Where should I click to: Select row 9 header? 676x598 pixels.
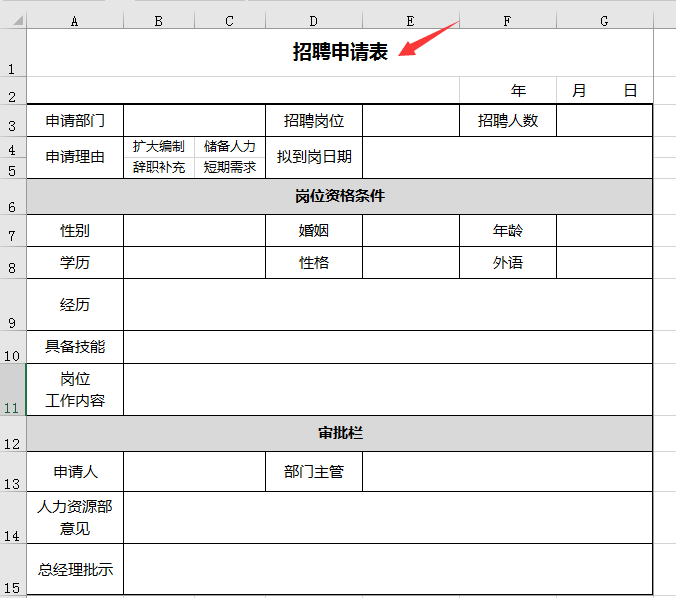point(13,304)
